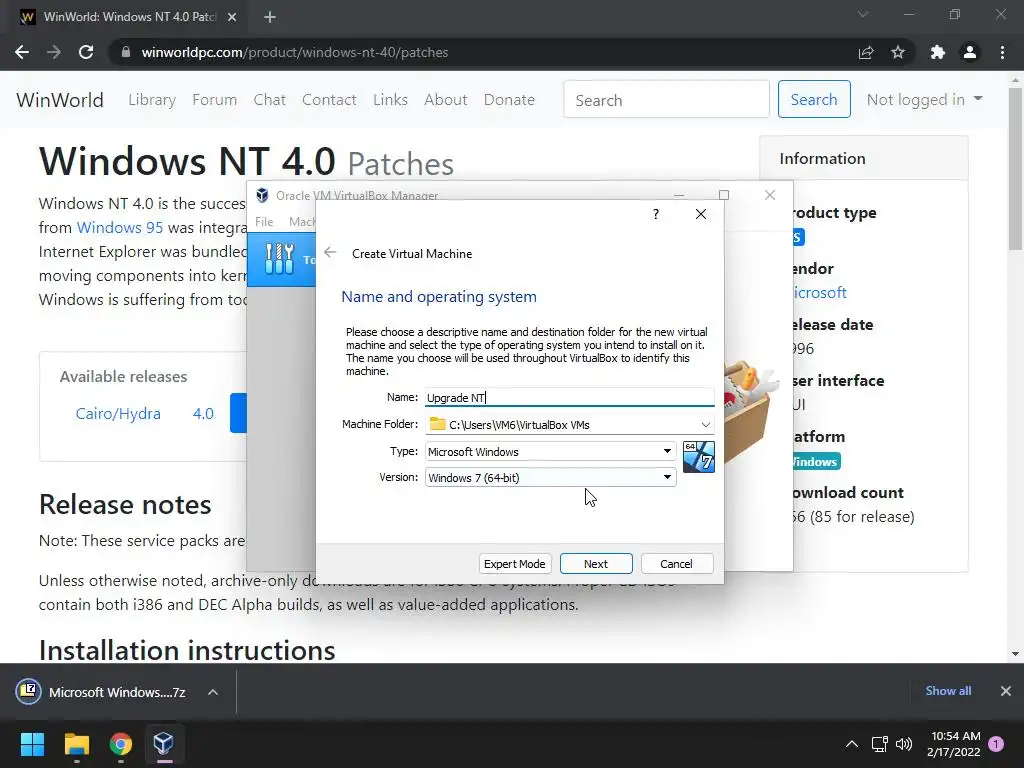Click the VirtualBox Tools icon

point(280,259)
